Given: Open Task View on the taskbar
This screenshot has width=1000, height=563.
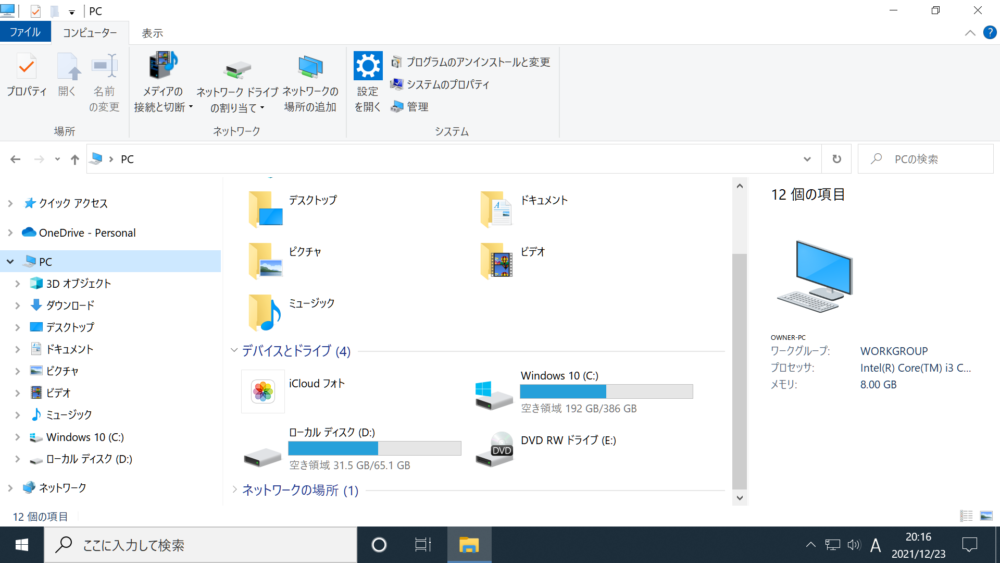Looking at the screenshot, I should pos(423,545).
